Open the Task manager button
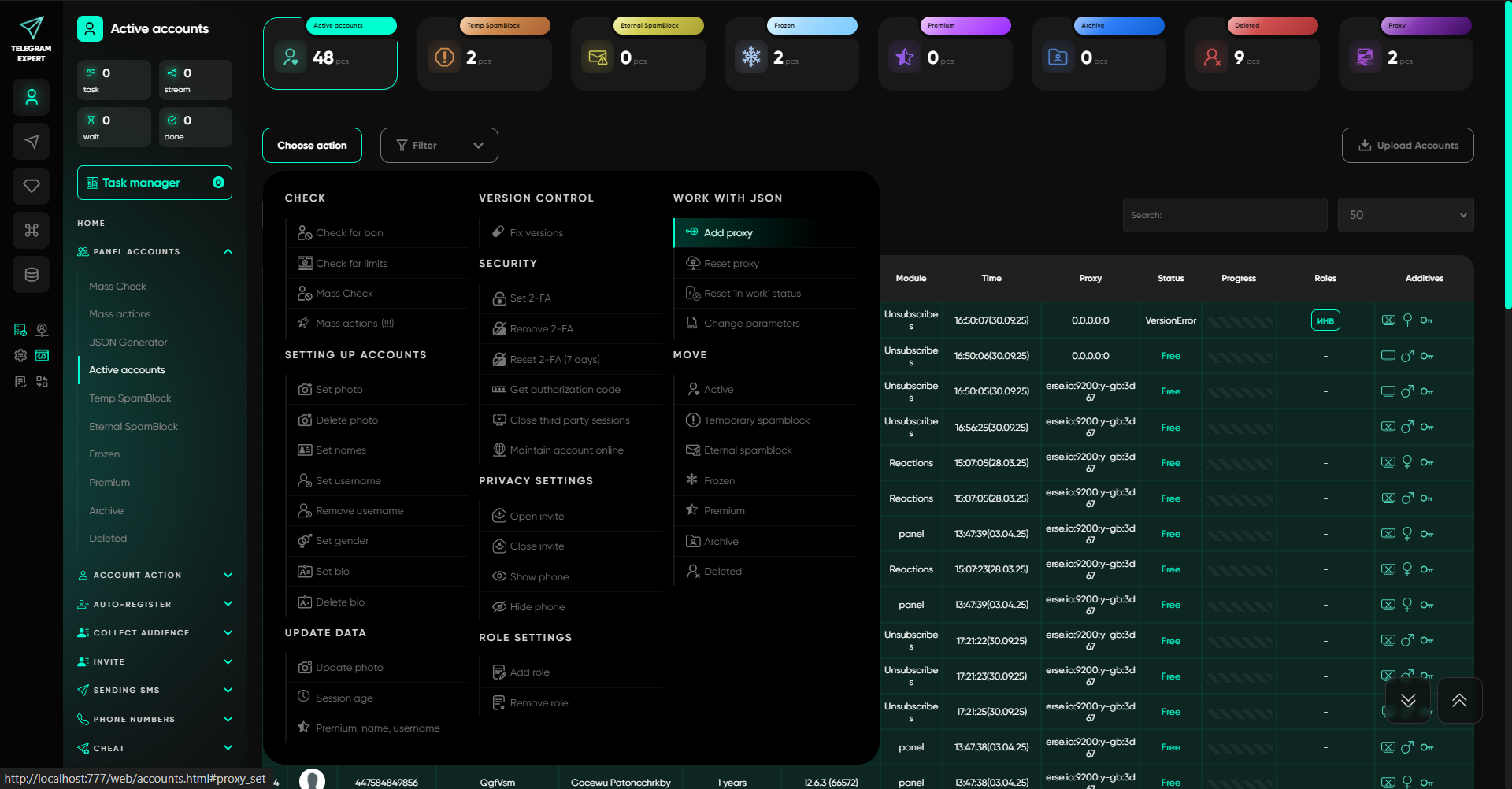This screenshot has height=789, width=1512. point(154,183)
